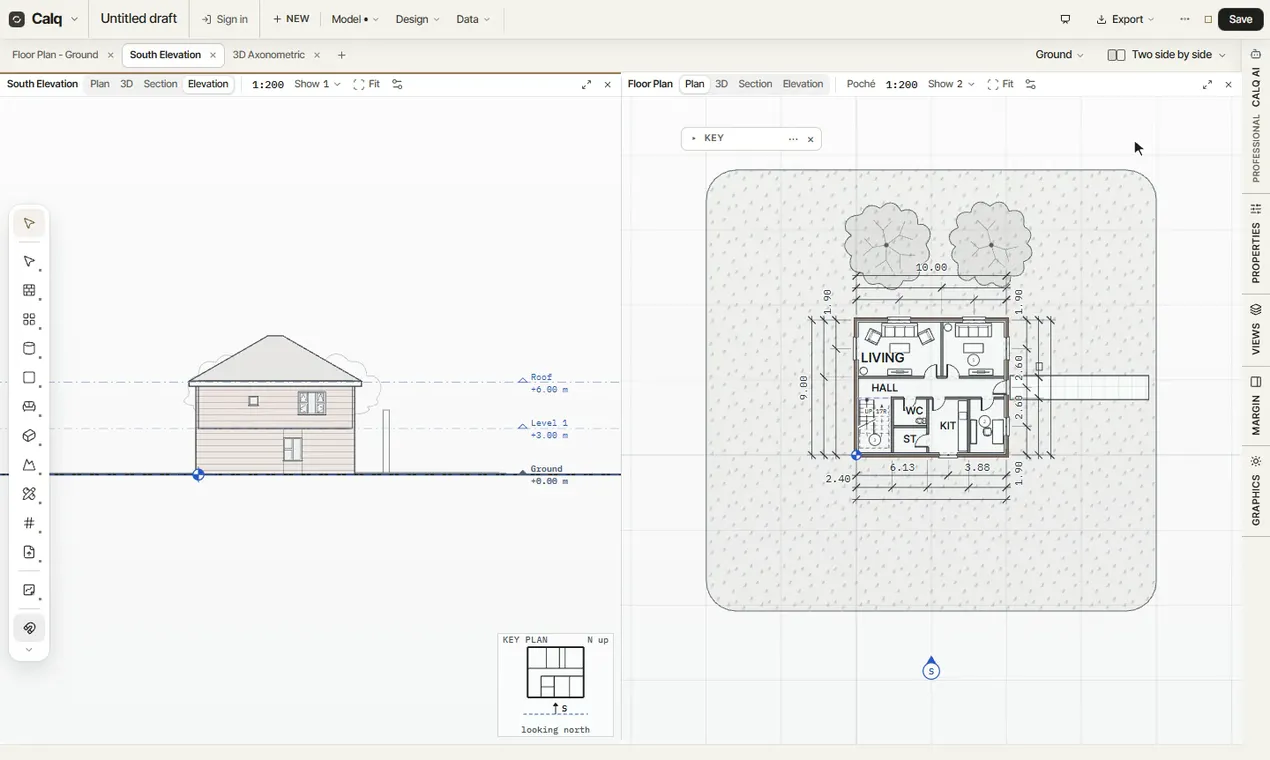1270x760 pixels.
Task: Click the Sign in button
Action: pos(225,19)
